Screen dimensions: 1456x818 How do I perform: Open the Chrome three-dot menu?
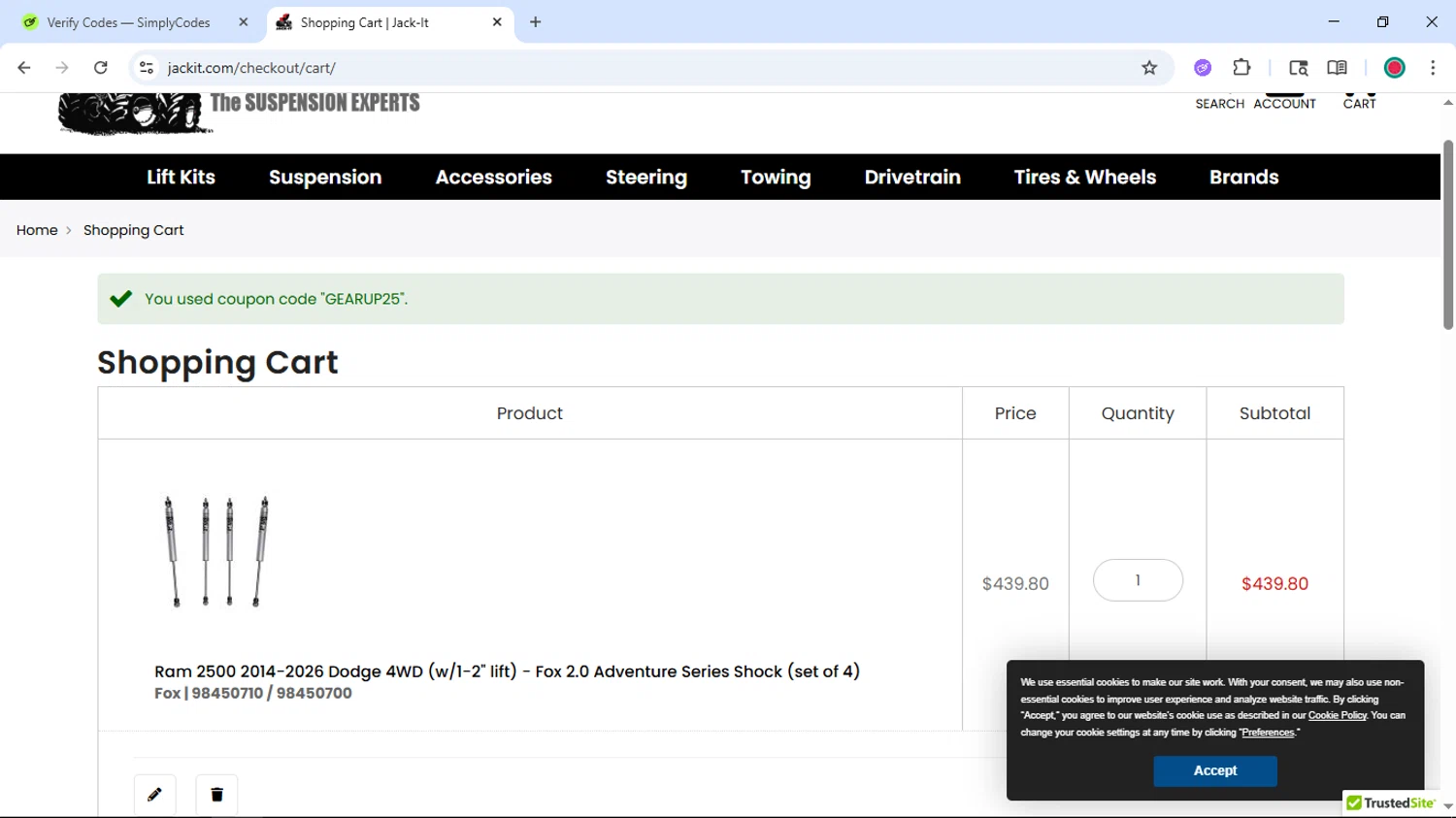tap(1433, 68)
